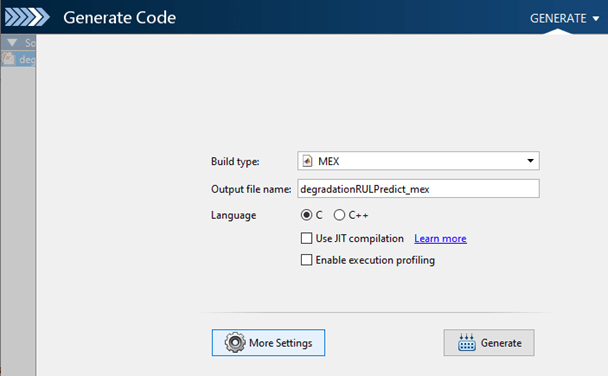Open the GENERATE workflow step menu
The width and height of the screenshot is (608, 376).
(564, 18)
